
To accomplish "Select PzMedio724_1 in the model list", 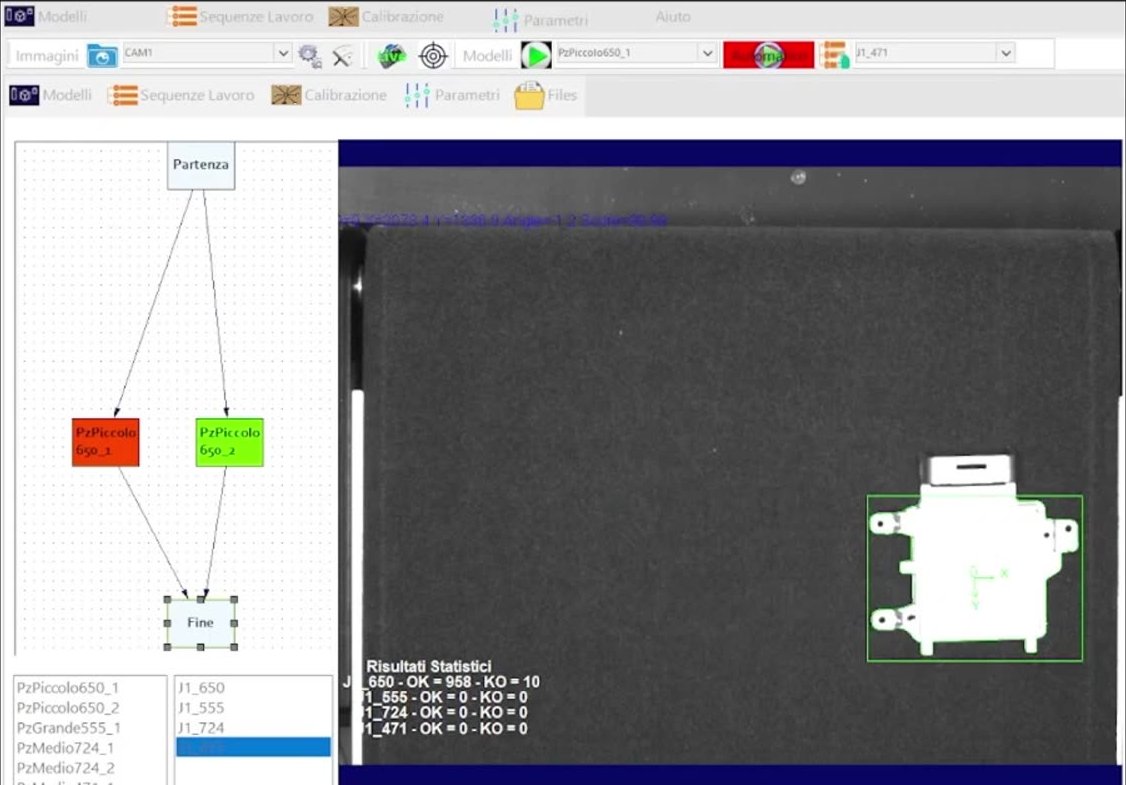I will click(x=66, y=748).
